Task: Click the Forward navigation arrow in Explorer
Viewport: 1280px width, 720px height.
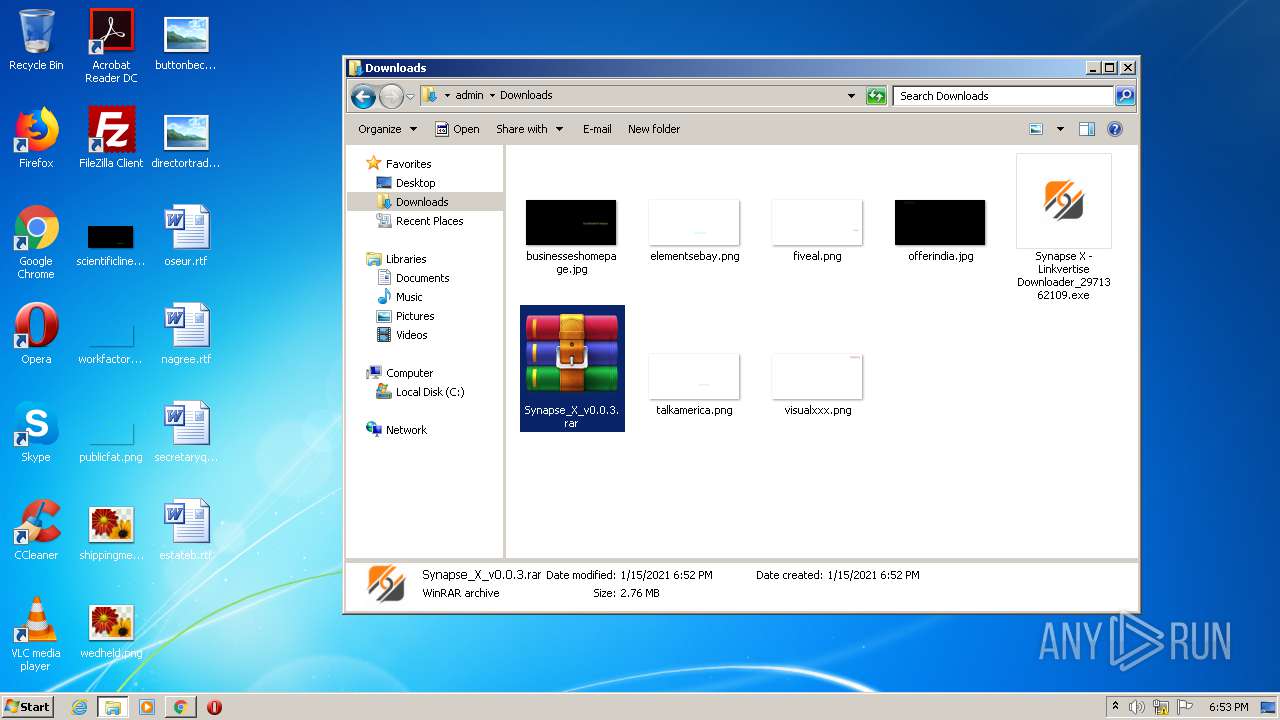Action: (391, 96)
